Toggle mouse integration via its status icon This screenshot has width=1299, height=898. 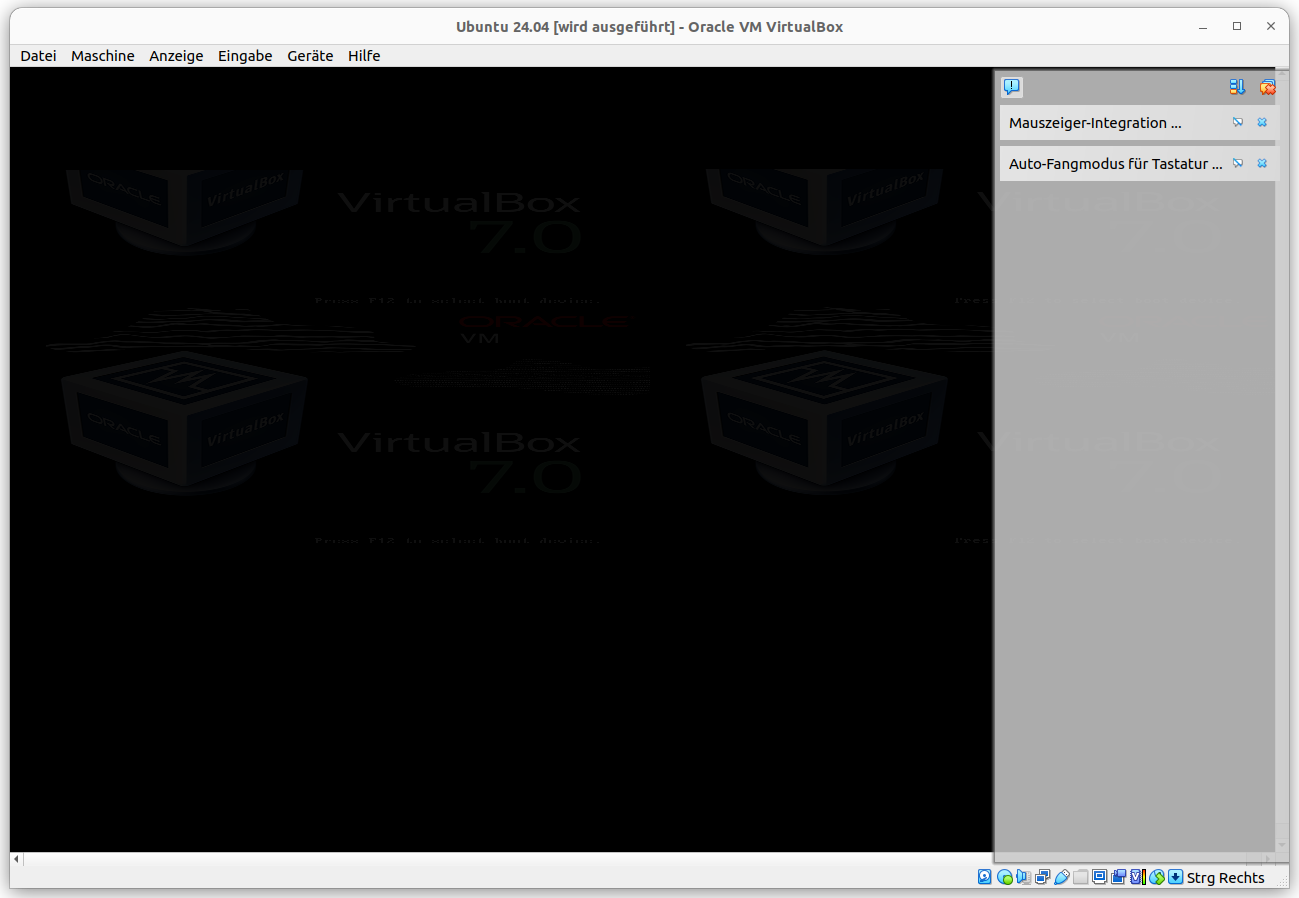coord(1156,877)
